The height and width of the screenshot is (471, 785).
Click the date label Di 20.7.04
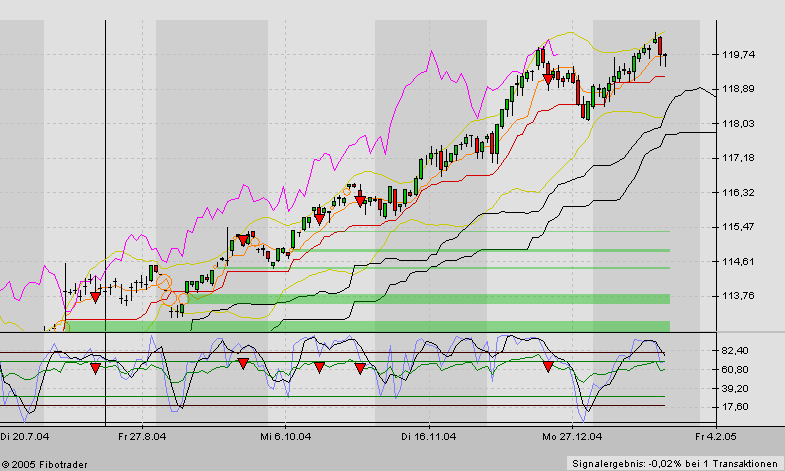pyautogui.click(x=25, y=437)
